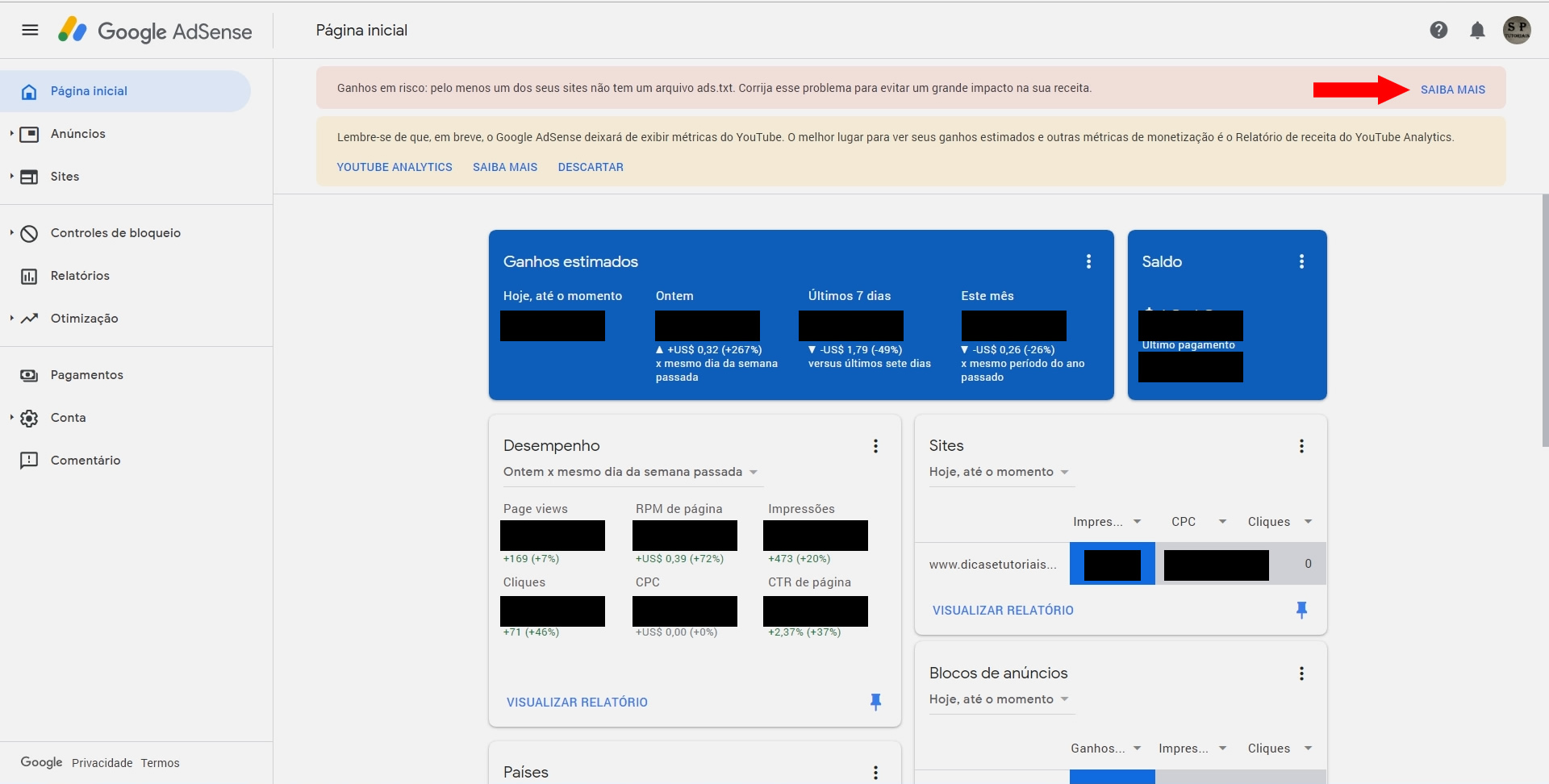Screen dimensions: 1549x784
Task: Click VISUALIZAR RELATÓRIO in Sites card
Action: tap(1003, 611)
